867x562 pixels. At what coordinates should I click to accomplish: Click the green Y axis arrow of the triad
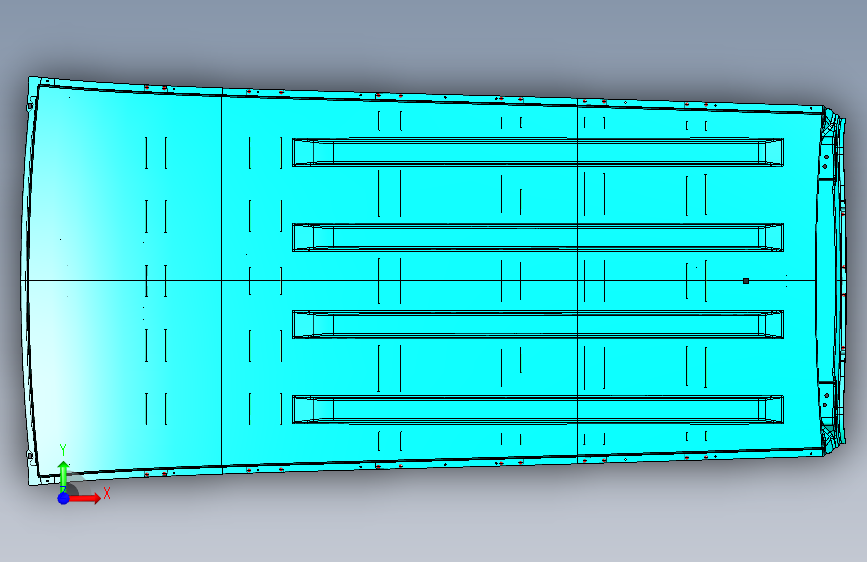click(64, 476)
